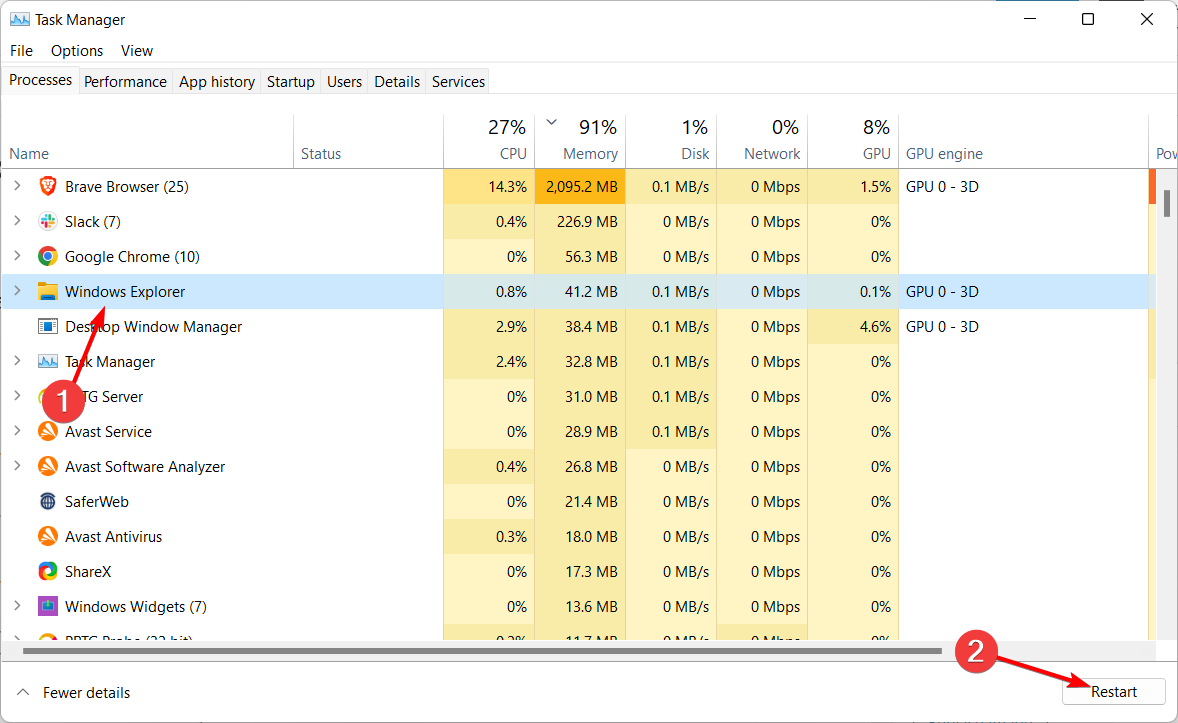Screen dimensions: 1178x723
Task: Sort by GPU engine column header
Action: coord(1023,141)
